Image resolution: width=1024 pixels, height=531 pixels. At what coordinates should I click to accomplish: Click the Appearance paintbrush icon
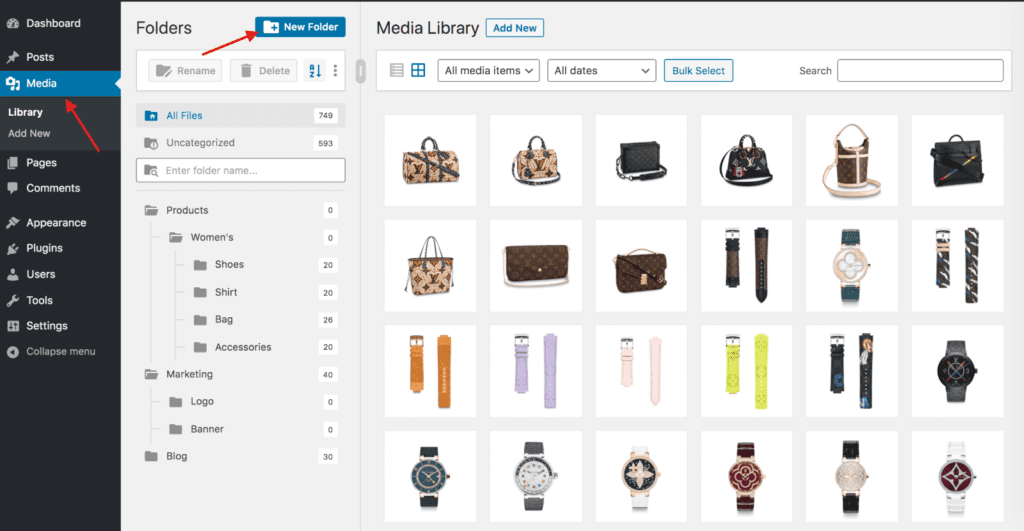click(13, 223)
